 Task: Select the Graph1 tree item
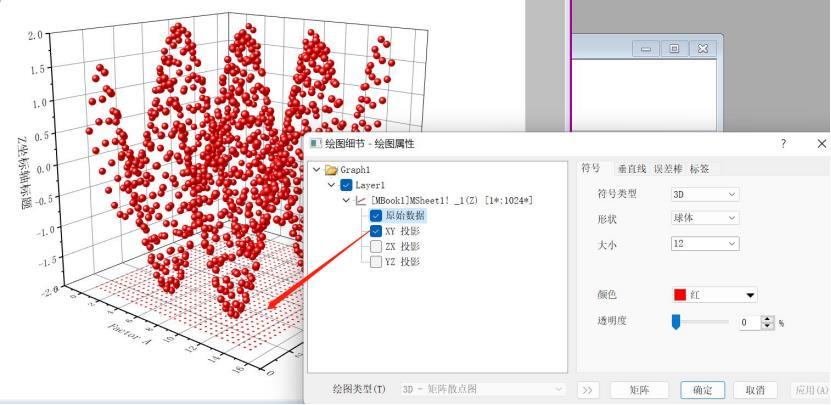click(x=355, y=170)
